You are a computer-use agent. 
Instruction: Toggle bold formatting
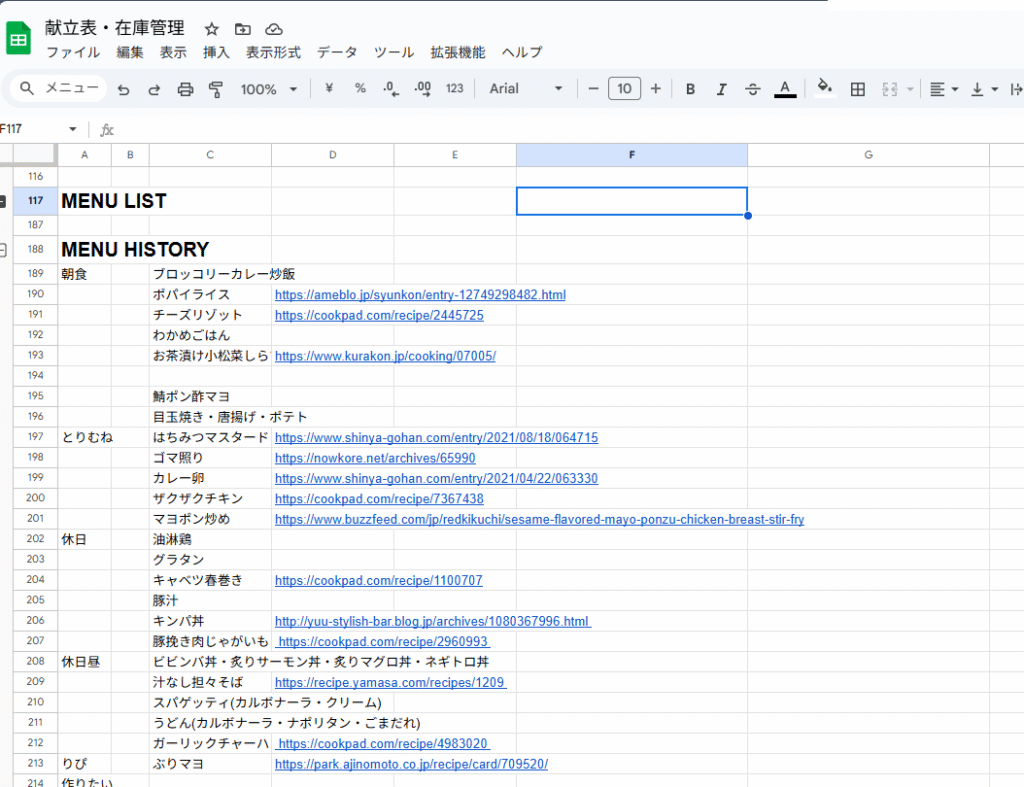pyautogui.click(x=690, y=89)
